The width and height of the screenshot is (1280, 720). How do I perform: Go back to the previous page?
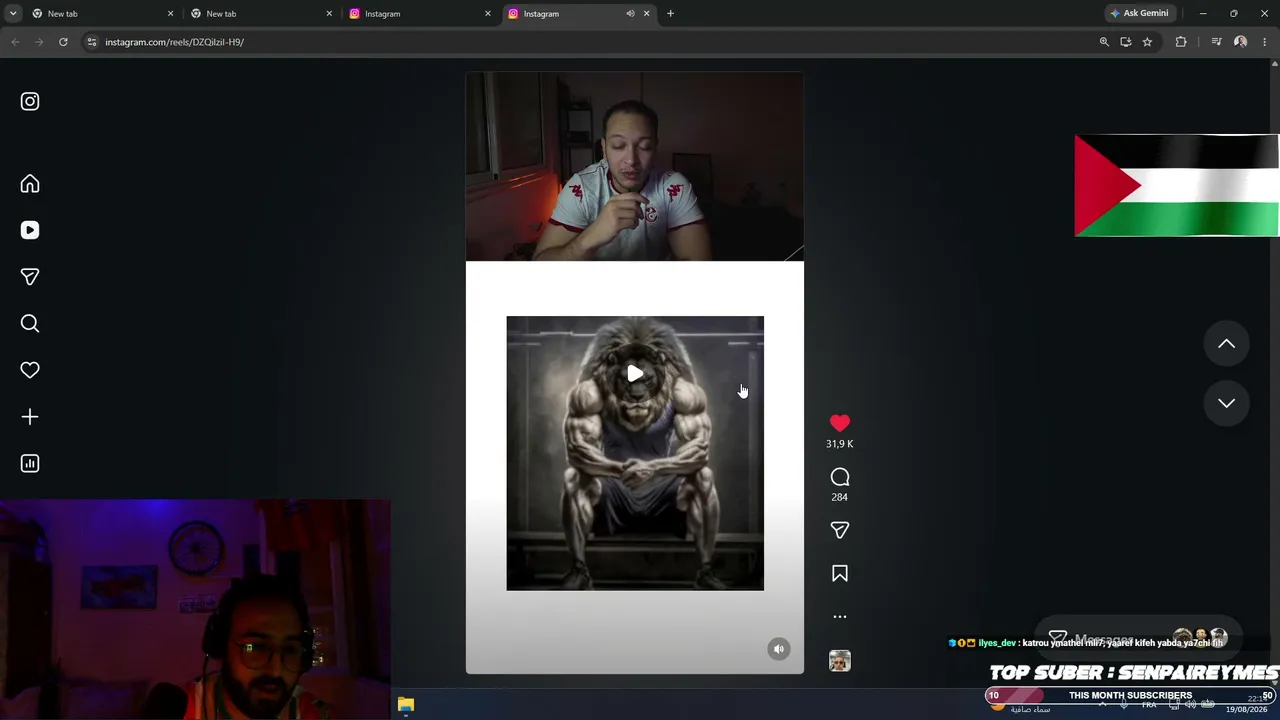(x=15, y=42)
